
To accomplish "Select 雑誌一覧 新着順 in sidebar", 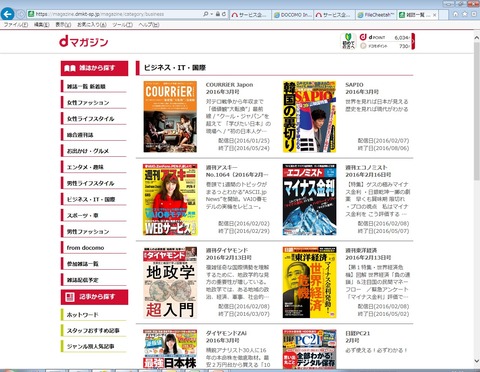I will pyautogui.click(x=94, y=86).
